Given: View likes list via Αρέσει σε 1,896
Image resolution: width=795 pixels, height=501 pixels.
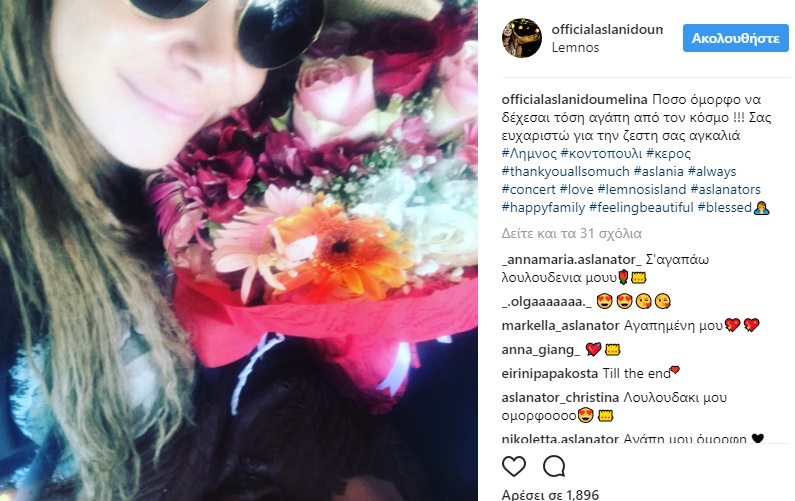Looking at the screenshot, I should tap(550, 494).
